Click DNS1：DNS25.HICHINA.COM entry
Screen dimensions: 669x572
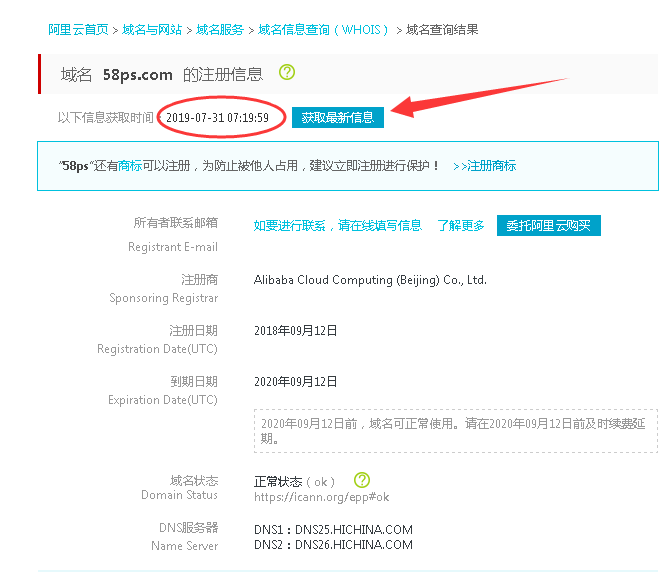[x=333, y=530]
